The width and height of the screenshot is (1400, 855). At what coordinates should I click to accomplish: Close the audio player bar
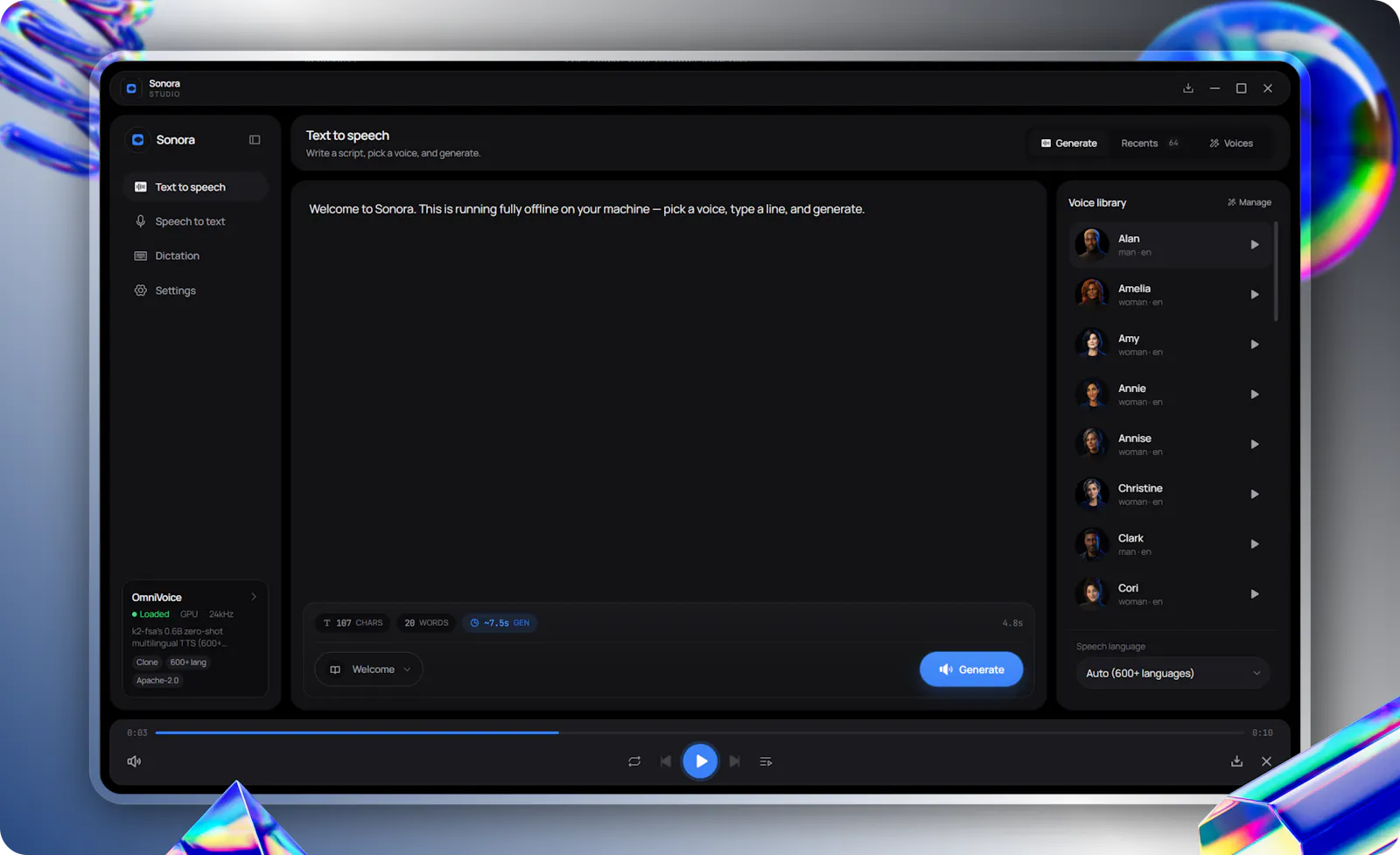[1266, 761]
